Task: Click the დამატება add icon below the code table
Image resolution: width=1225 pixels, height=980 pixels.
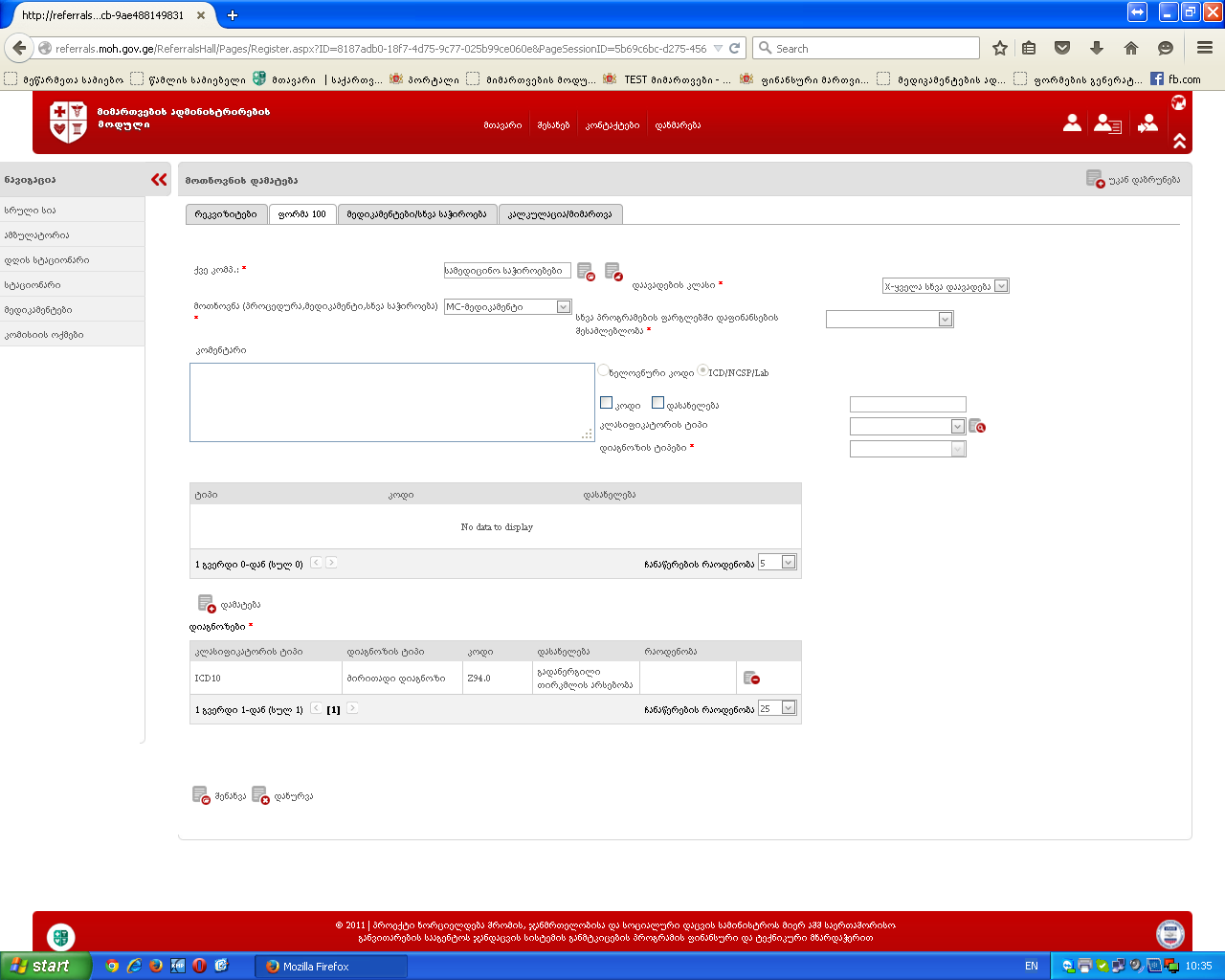Action: click(206, 604)
